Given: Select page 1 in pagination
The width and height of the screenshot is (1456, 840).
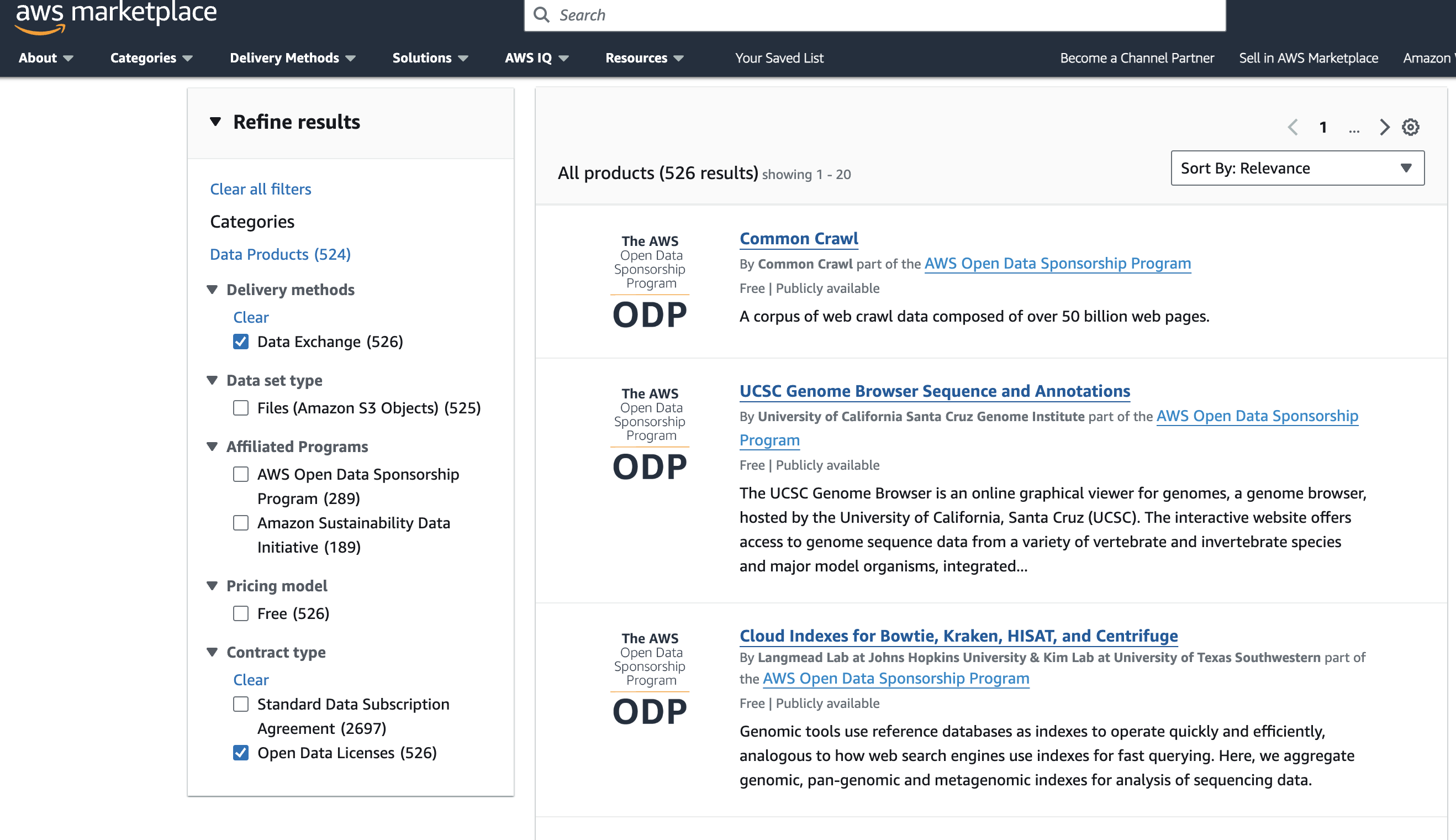Looking at the screenshot, I should click(1323, 127).
